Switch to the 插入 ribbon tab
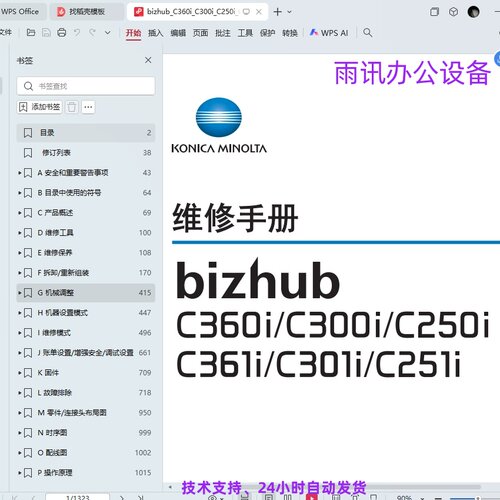 point(155,33)
